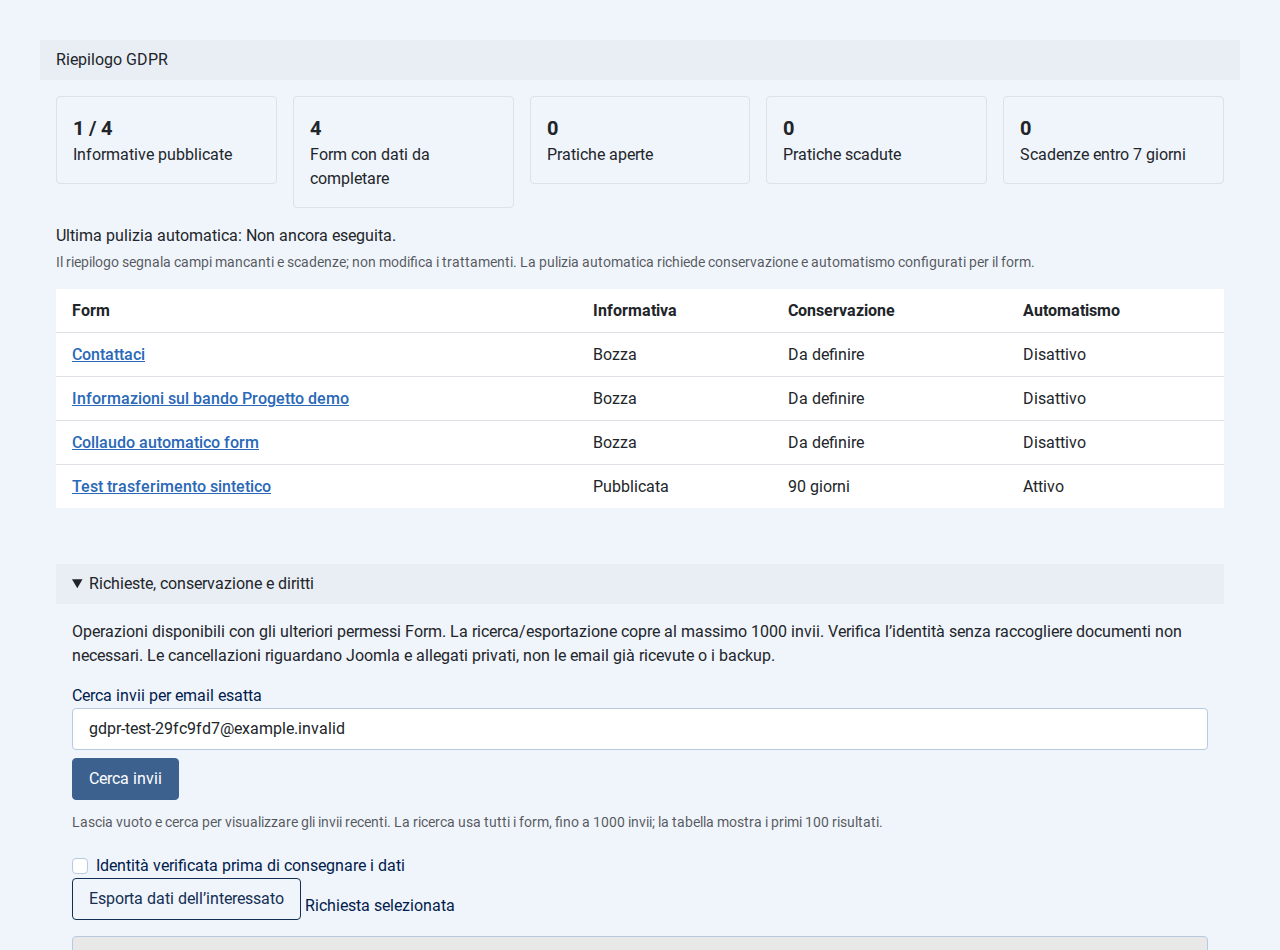Select the Informative pubblicate summary card
The image size is (1280, 950).
click(x=166, y=140)
